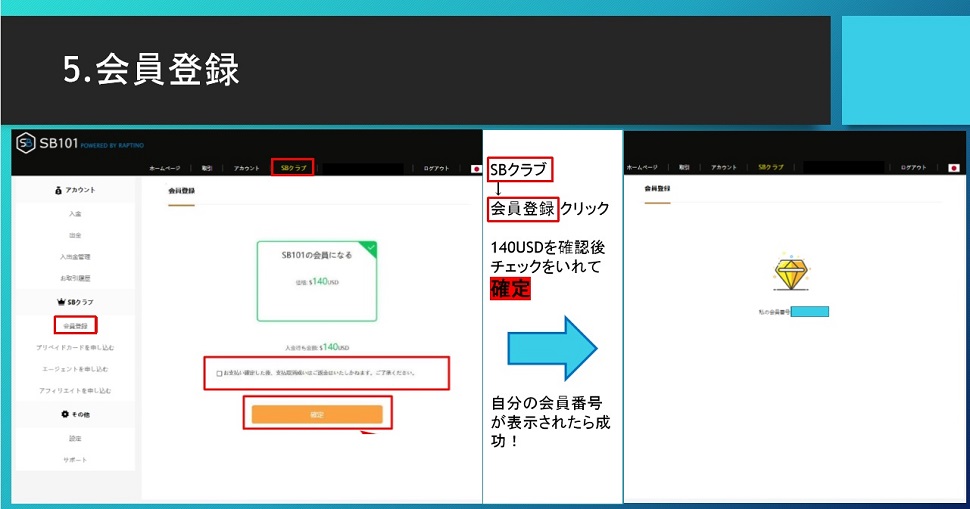Open アカウント on the diamond success page

click(723, 168)
